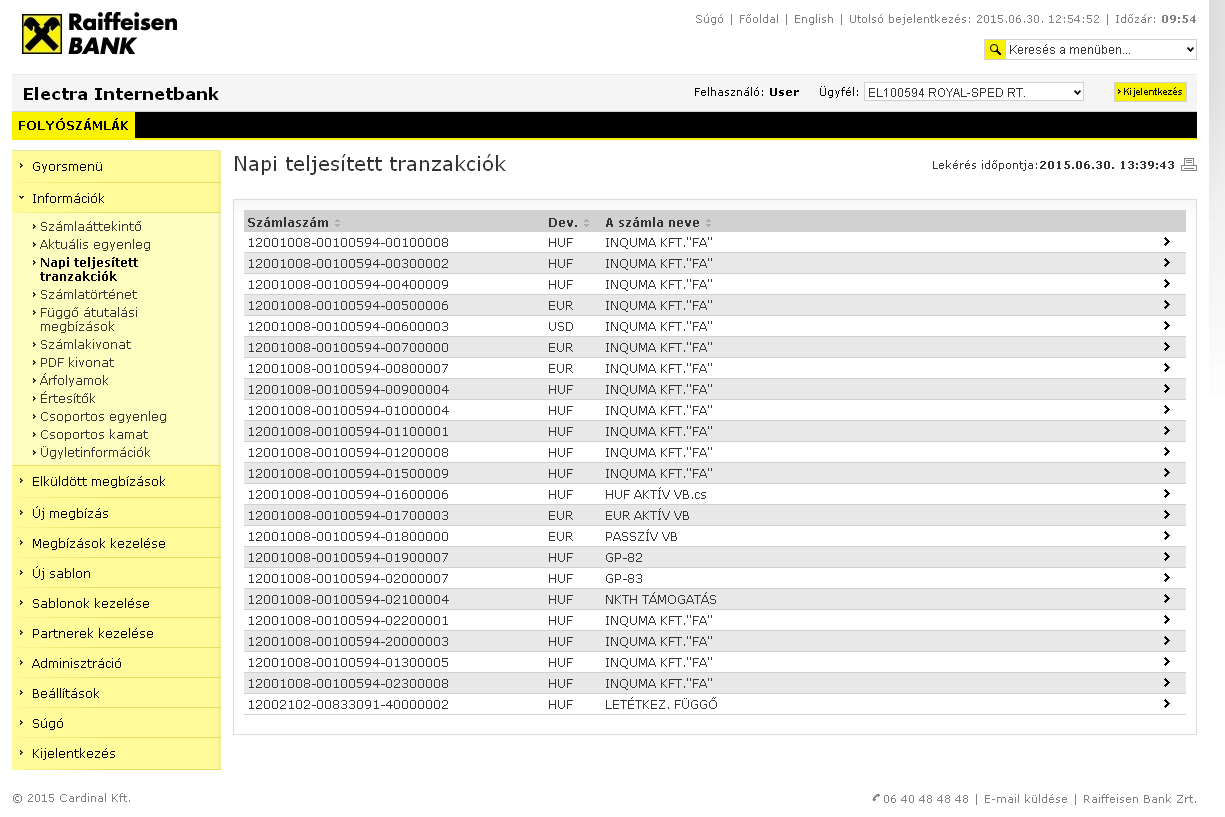Open arrow for GP-82 row
This screenshot has height=817, width=1225.
(1166, 557)
